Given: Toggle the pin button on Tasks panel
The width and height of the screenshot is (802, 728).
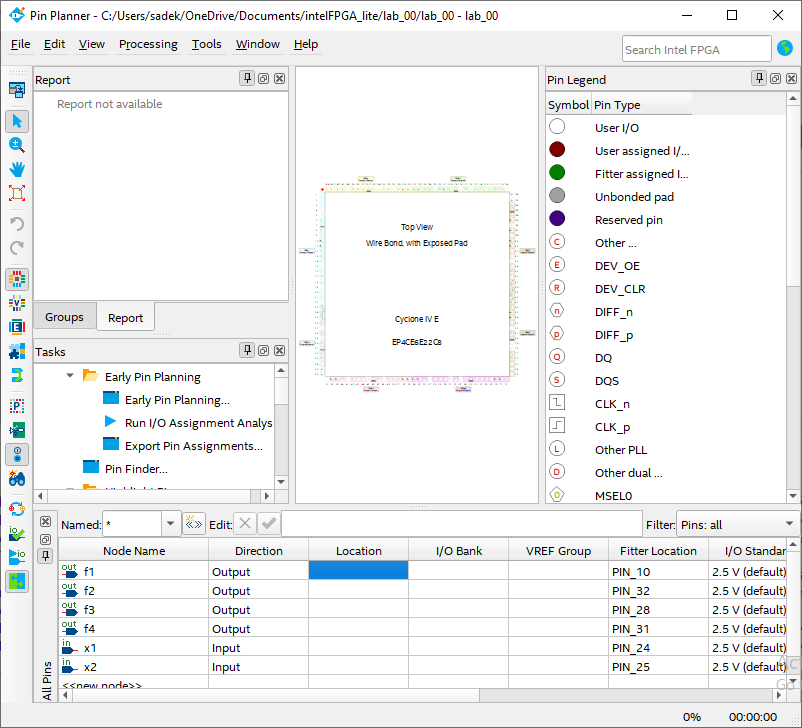Looking at the screenshot, I should pos(247,351).
